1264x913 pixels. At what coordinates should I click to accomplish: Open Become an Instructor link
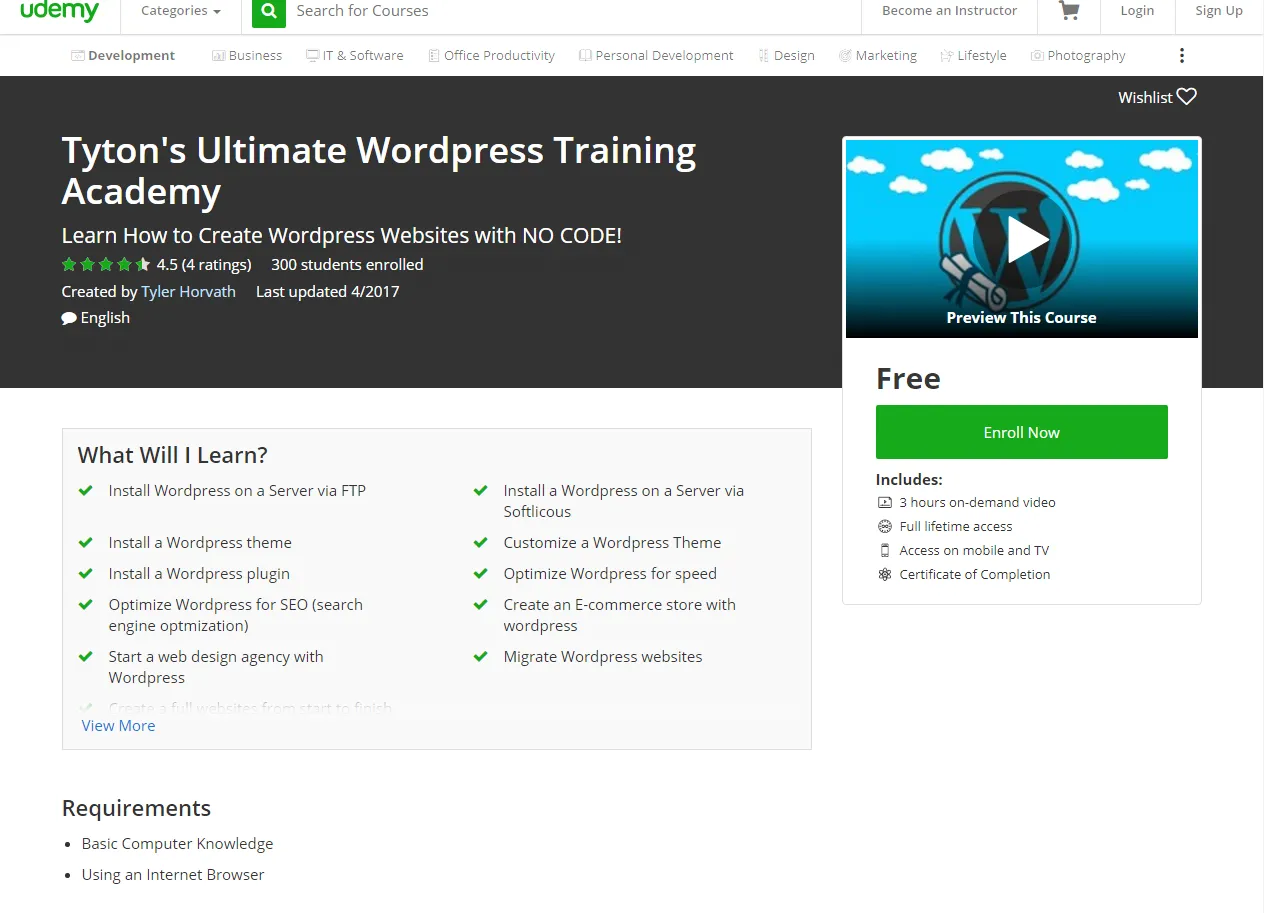(x=949, y=11)
